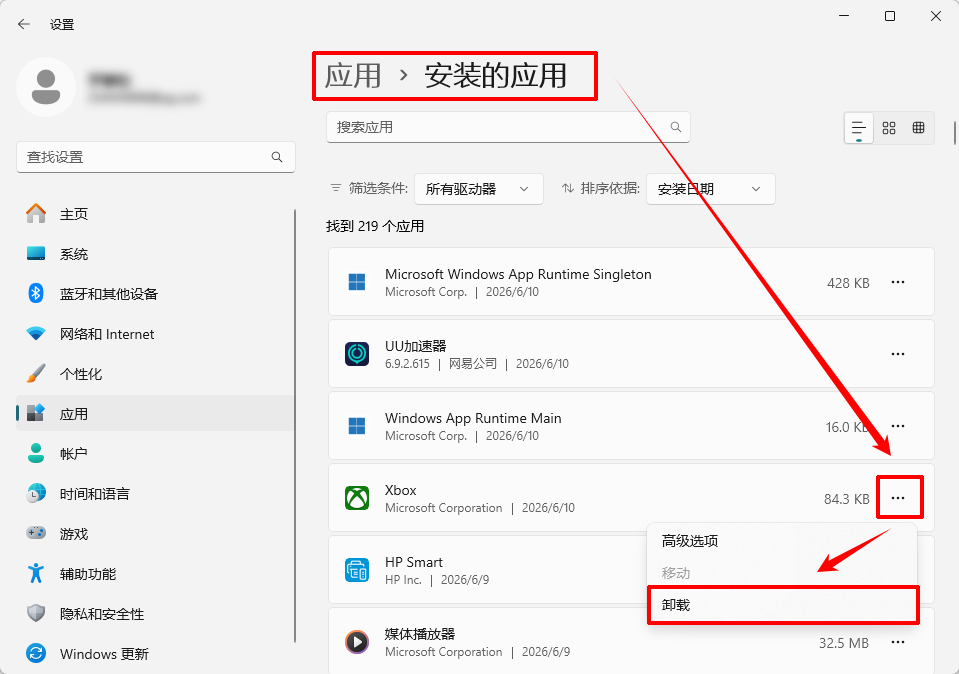Open 主页 from the sidebar

tap(156, 214)
